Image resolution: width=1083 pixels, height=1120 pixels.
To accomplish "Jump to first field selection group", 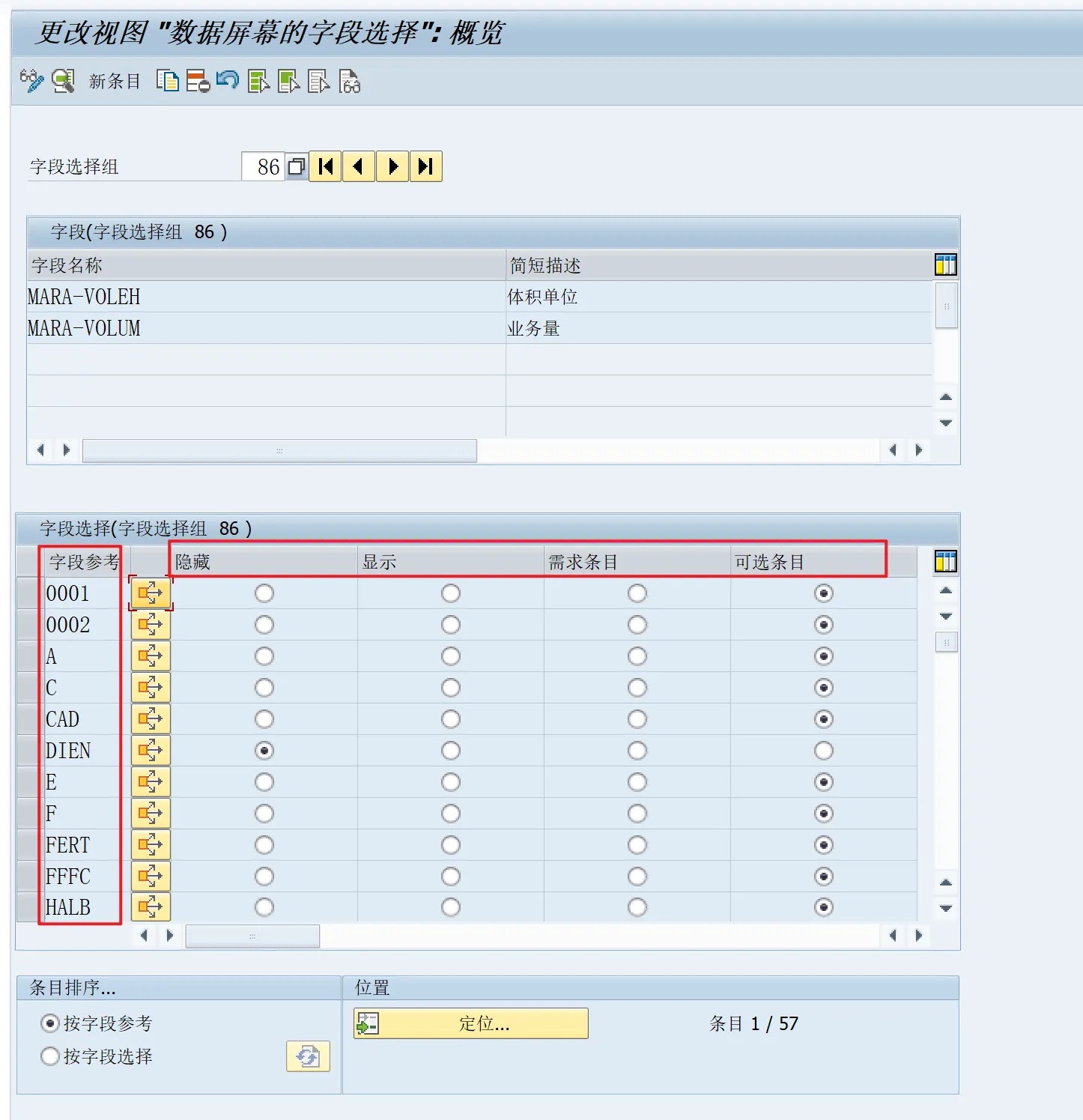I will tap(326, 166).
